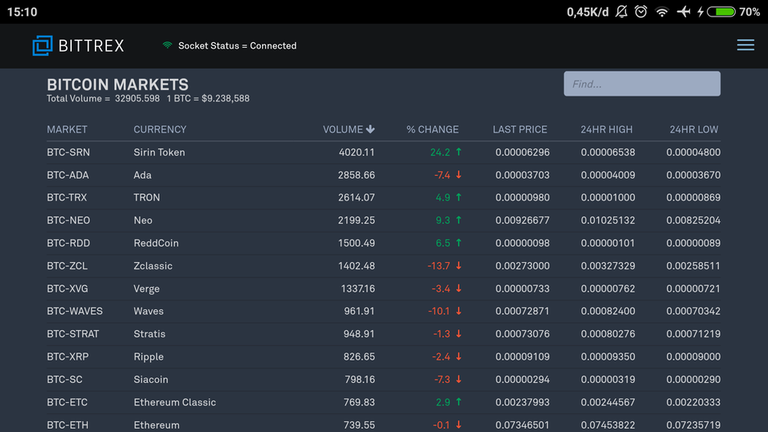Open the BTC-XRP market

(68, 356)
